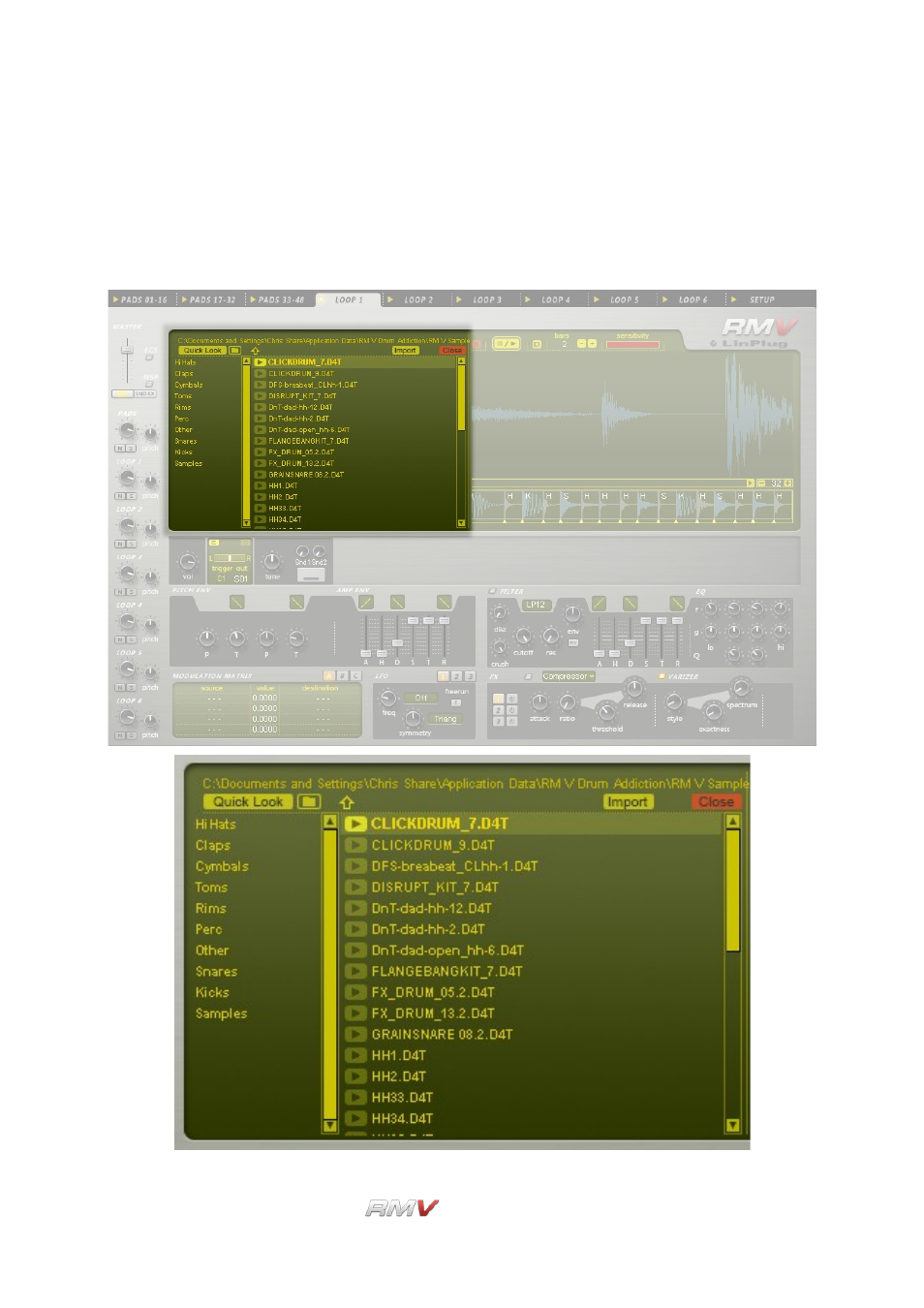Viewport: 924px width, 1308px height.
Task: Select file FLANGEBANGKIT_7.D4T in enlarged browser
Action: point(447,972)
